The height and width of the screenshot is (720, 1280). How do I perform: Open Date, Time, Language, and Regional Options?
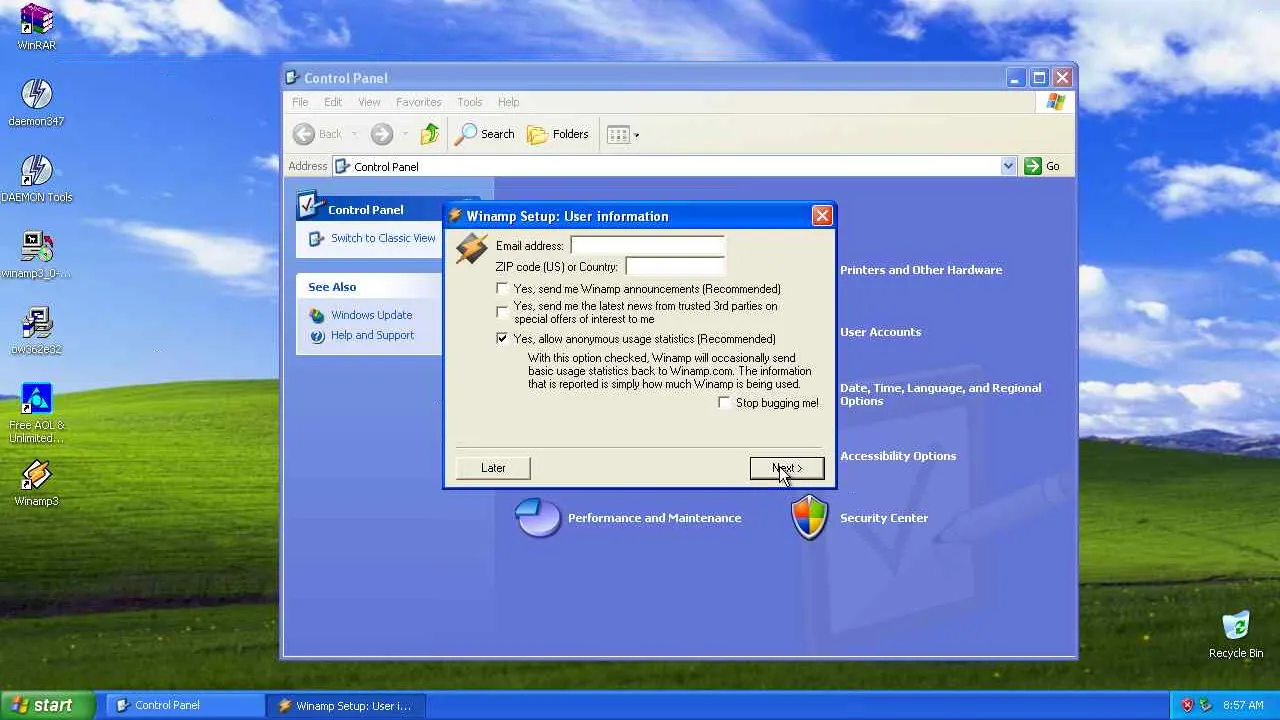tap(940, 394)
